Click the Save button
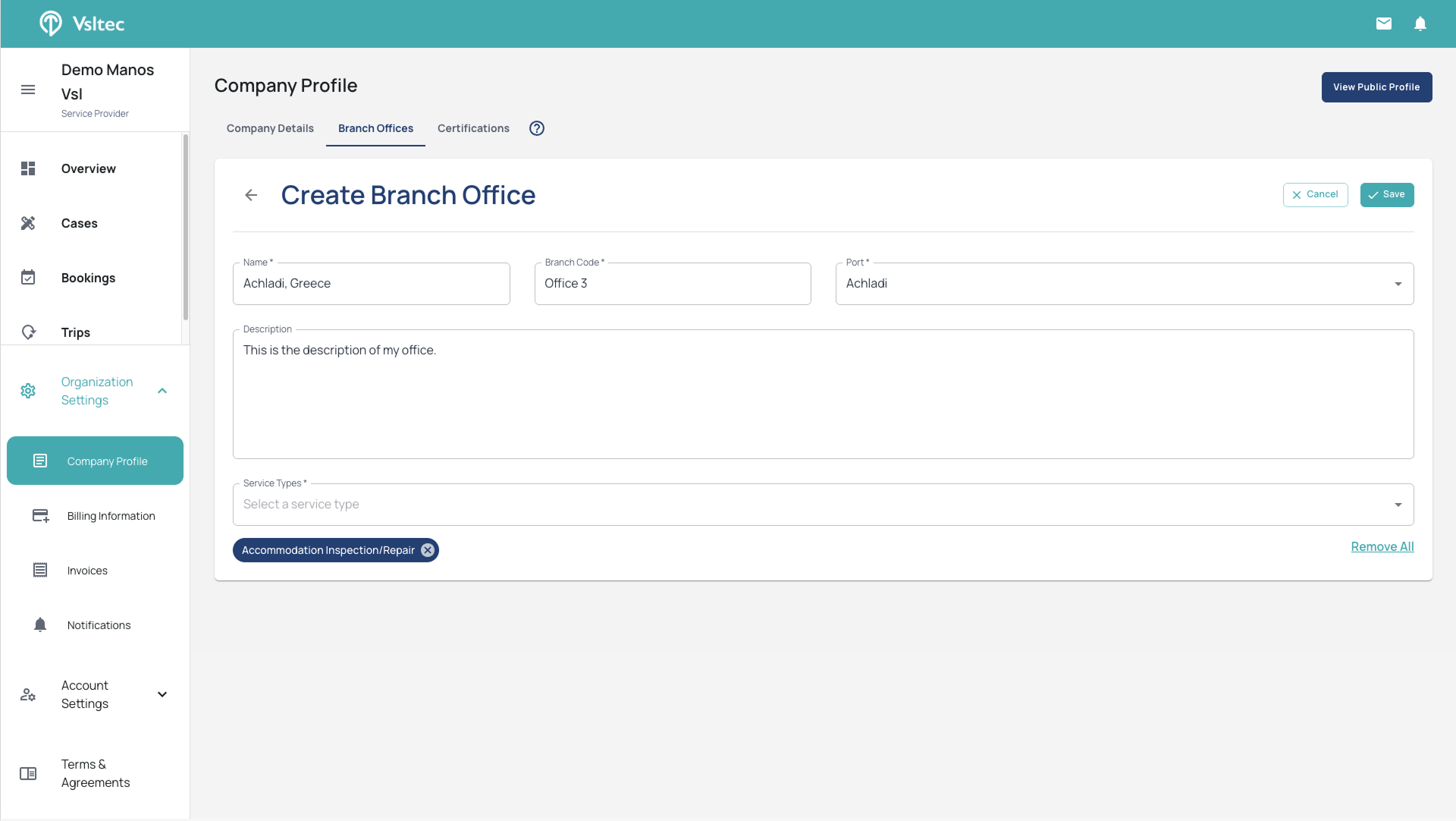Image resolution: width=1456 pixels, height=821 pixels. coord(1386,194)
